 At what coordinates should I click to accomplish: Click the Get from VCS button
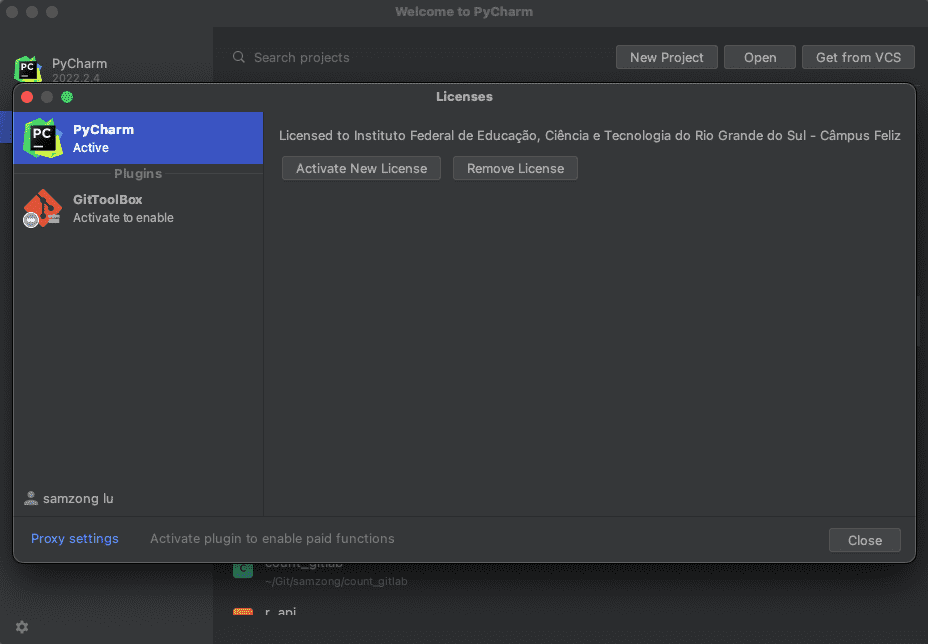[858, 57]
